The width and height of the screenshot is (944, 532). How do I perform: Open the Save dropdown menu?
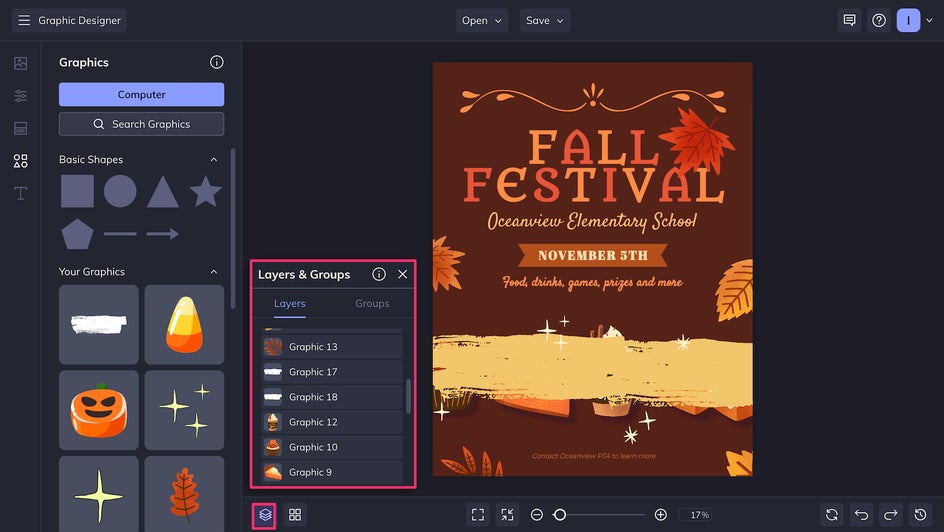(545, 20)
